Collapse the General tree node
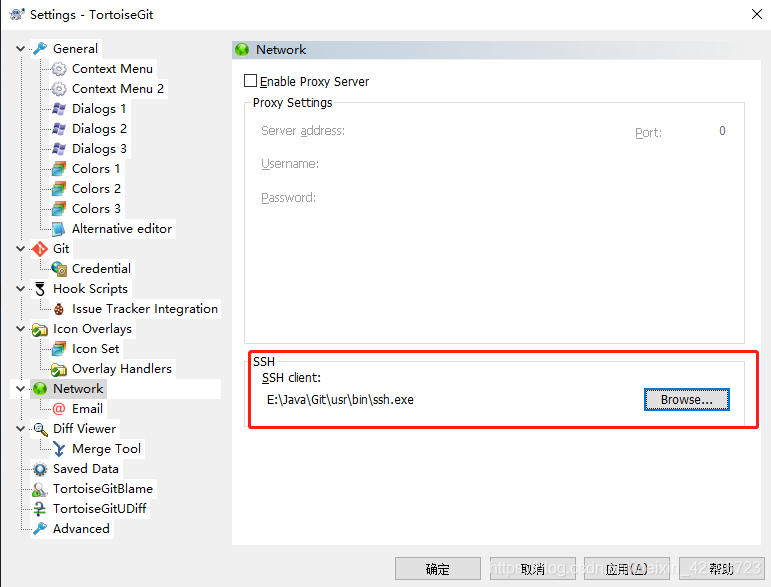This screenshot has height=587, width=771. coord(20,49)
